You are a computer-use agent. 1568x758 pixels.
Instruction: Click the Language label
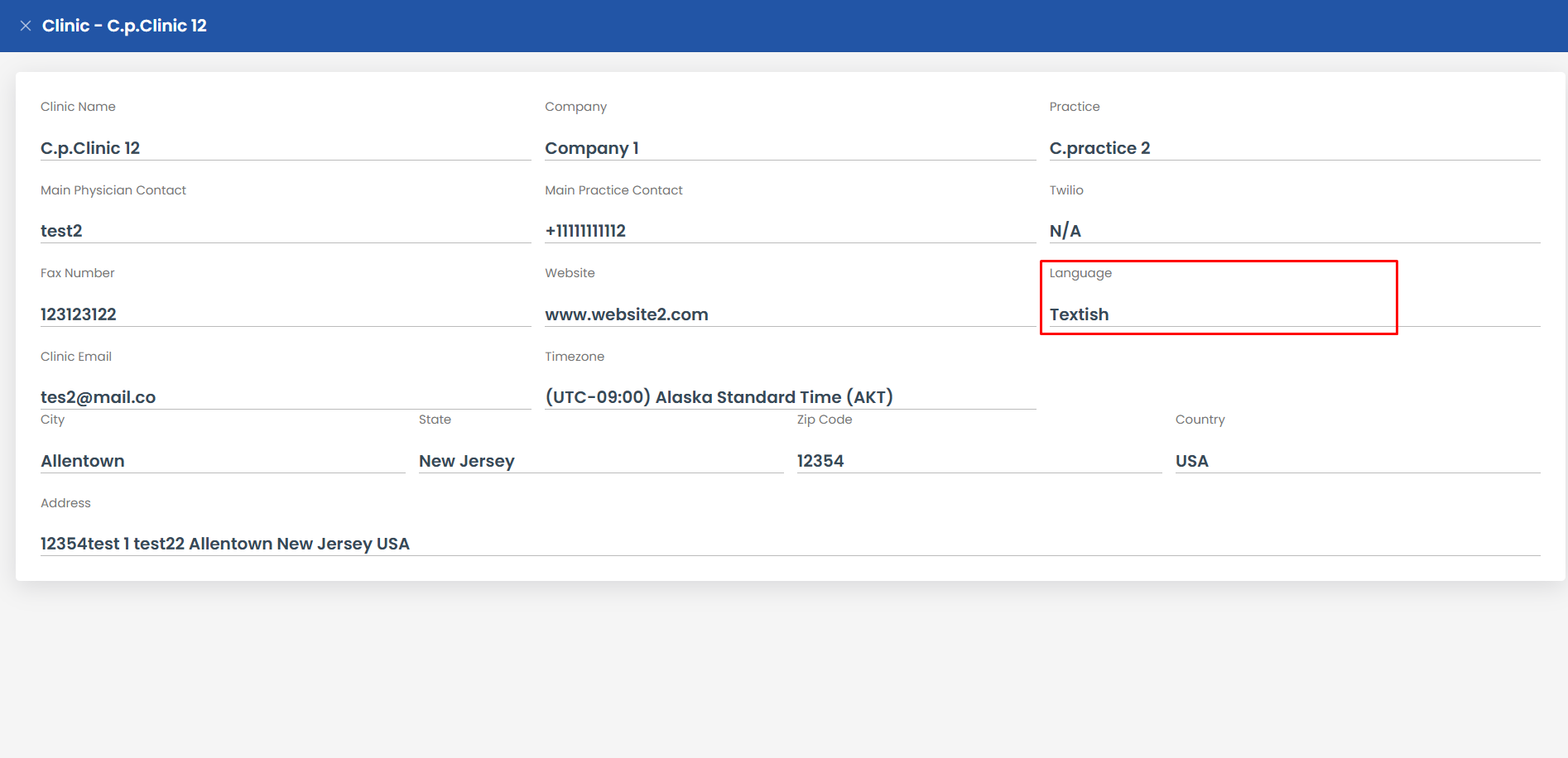[1080, 273]
